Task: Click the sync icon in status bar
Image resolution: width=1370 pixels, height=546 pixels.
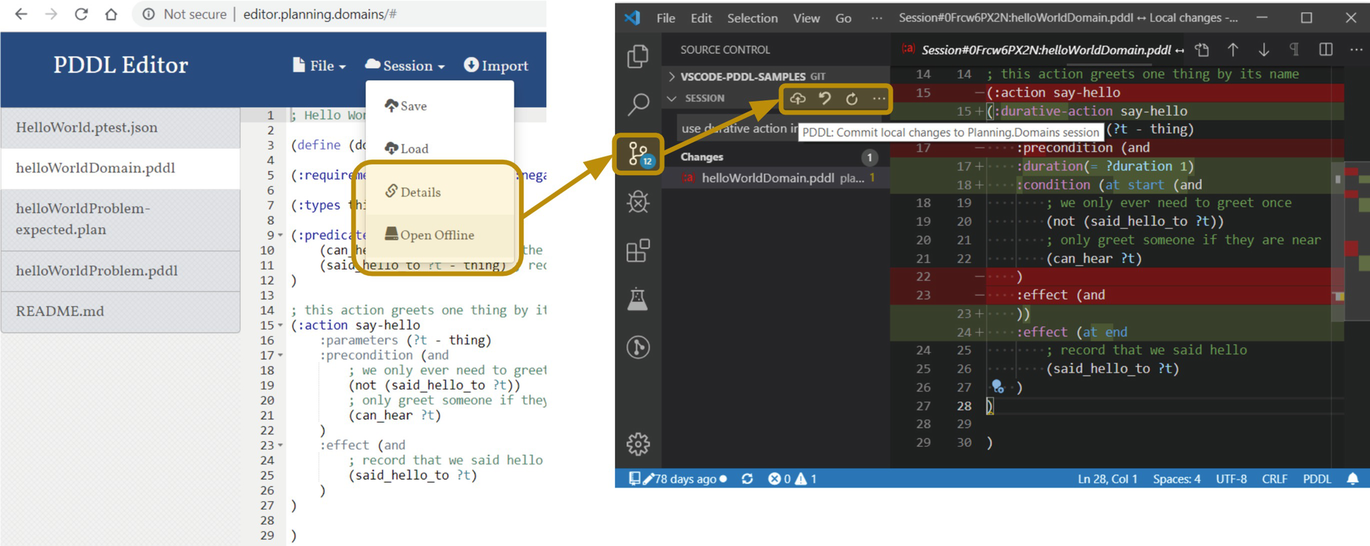Action: 747,479
